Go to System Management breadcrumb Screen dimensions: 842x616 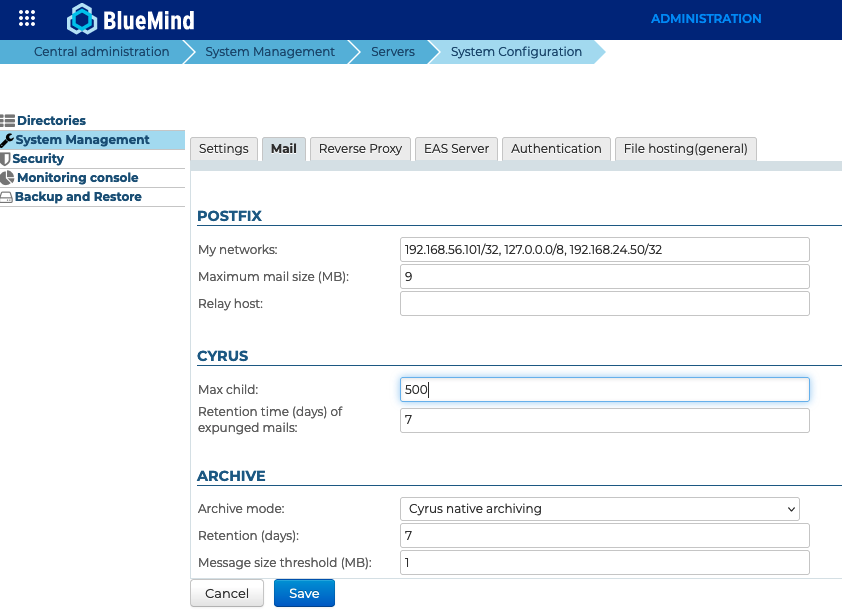(270, 52)
